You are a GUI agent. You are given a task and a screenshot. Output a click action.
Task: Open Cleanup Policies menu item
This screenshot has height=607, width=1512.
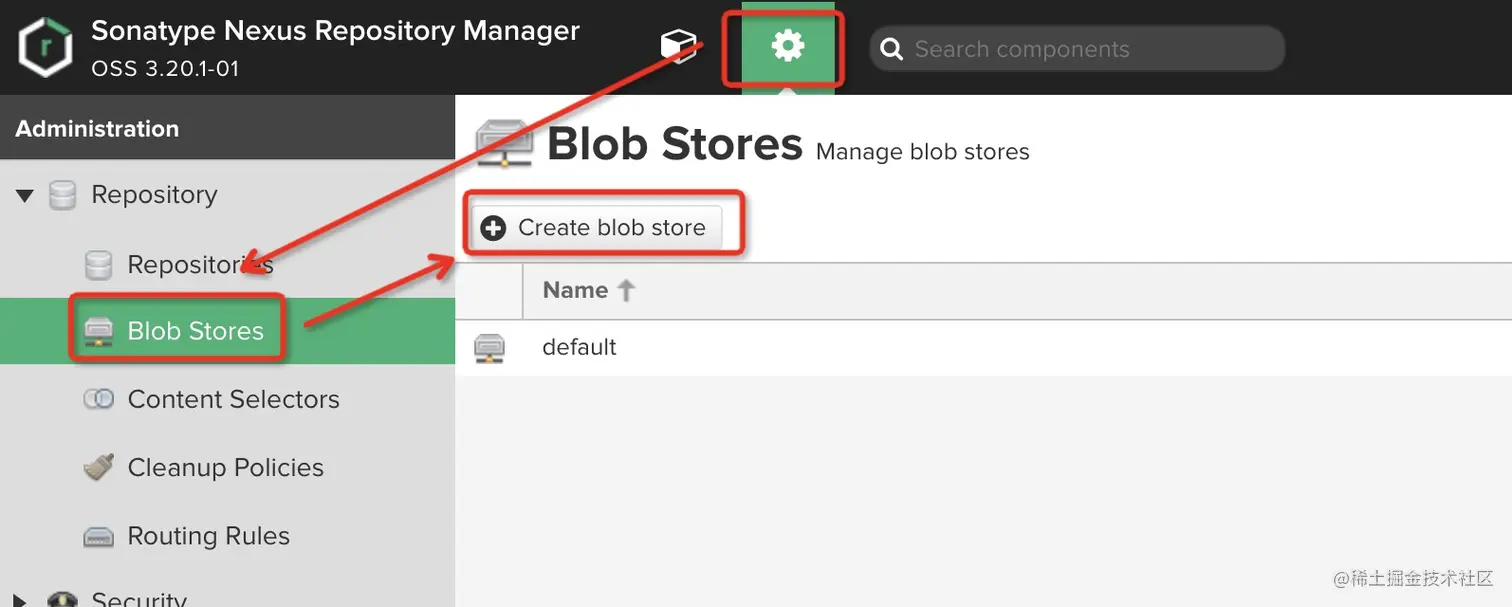[226, 467]
